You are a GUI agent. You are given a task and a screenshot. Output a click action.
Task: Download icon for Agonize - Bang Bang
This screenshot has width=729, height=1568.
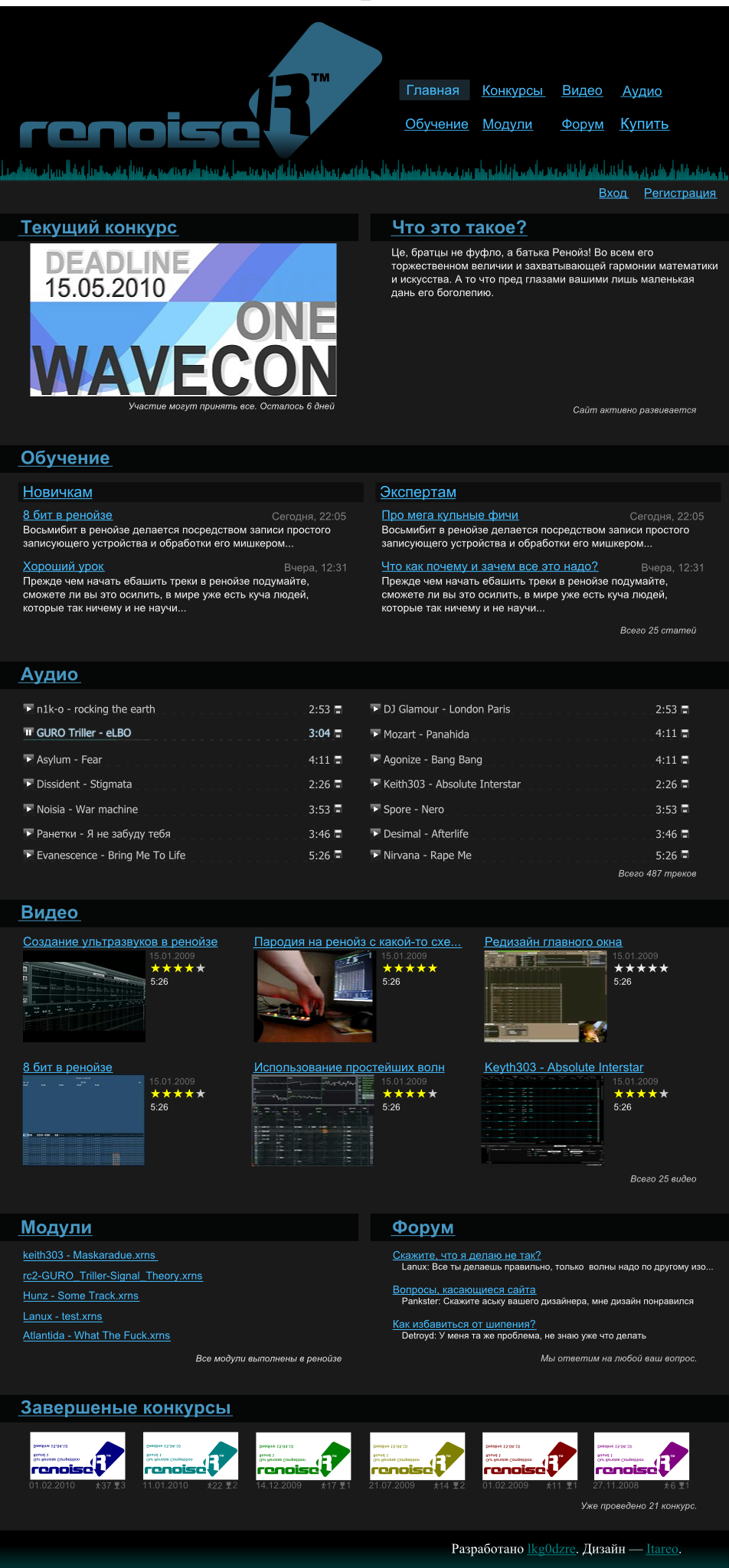coord(685,760)
